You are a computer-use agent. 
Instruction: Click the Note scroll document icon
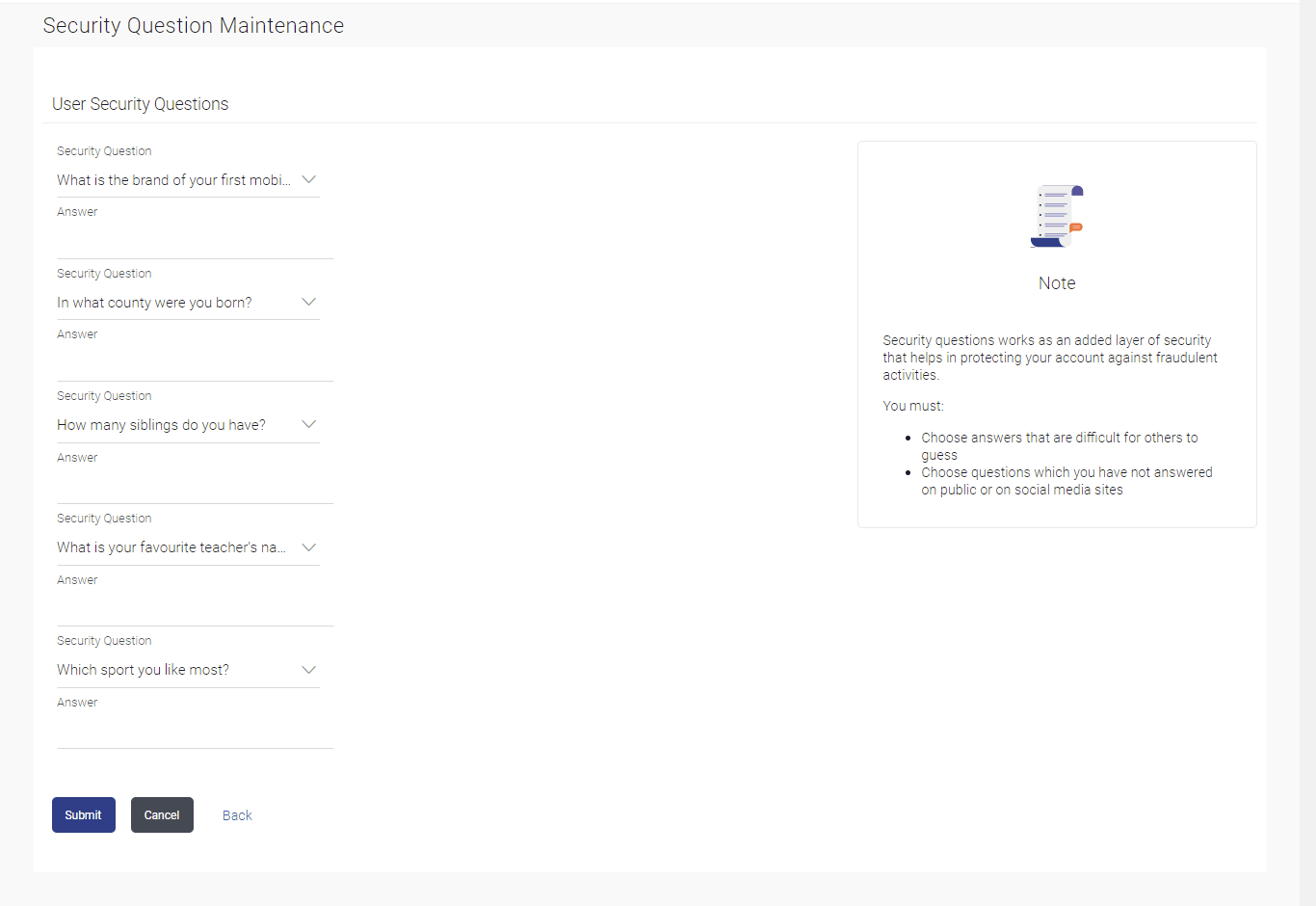[1057, 216]
